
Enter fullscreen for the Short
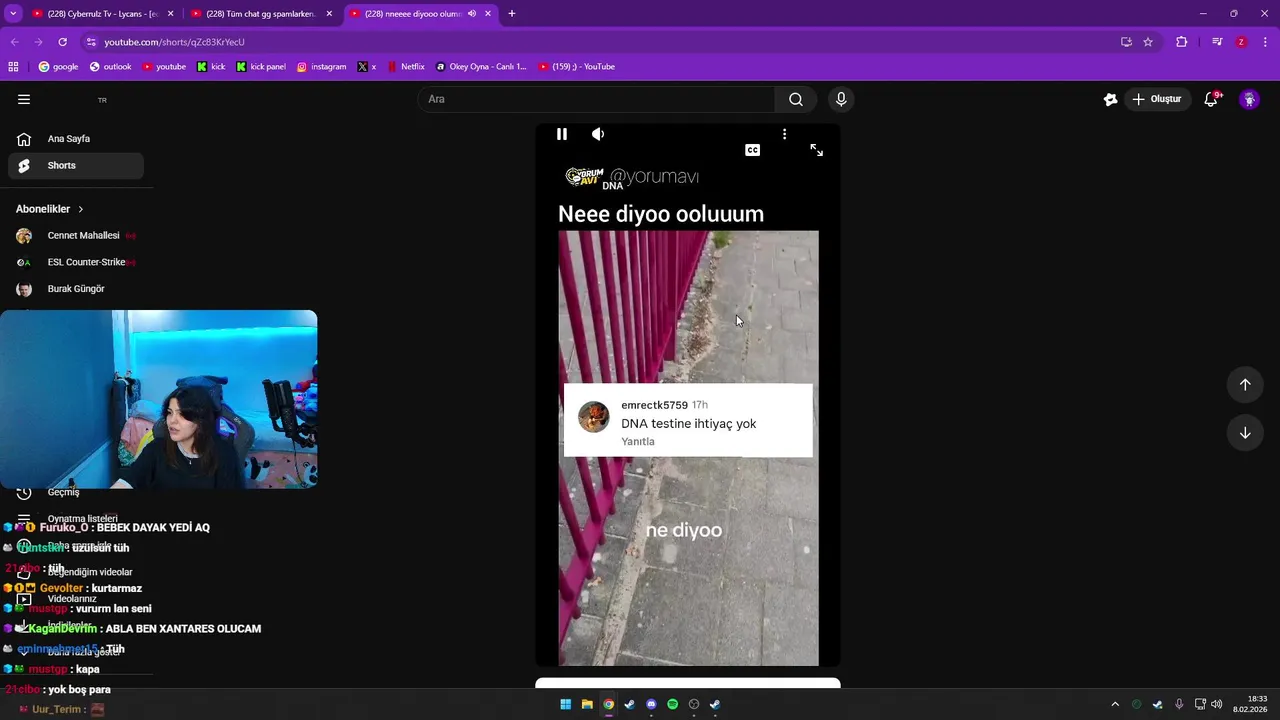coord(817,150)
